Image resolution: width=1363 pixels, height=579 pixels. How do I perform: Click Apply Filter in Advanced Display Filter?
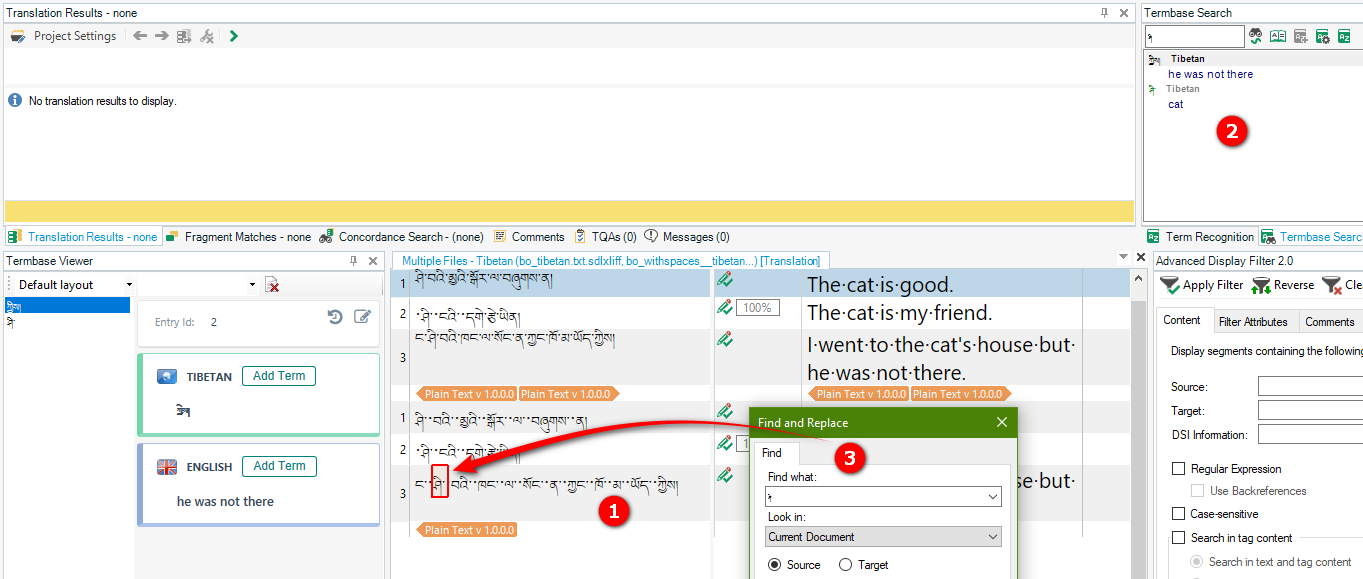click(1202, 285)
